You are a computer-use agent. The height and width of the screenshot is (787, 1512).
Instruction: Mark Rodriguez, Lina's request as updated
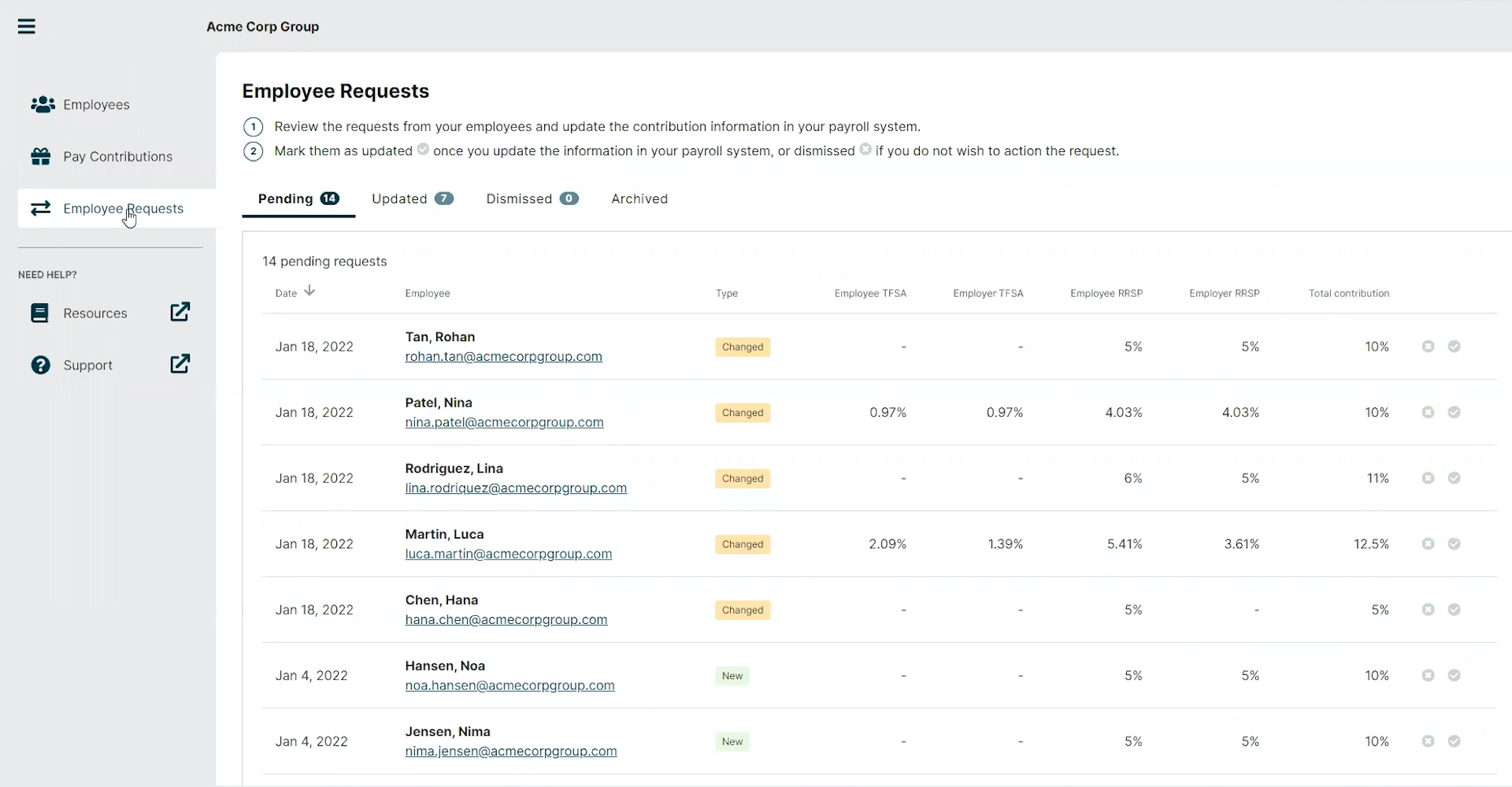[1454, 478]
